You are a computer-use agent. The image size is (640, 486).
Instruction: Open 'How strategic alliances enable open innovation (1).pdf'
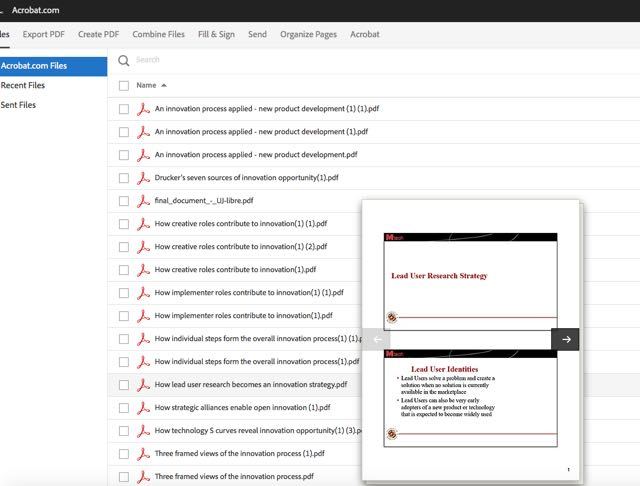pos(242,407)
